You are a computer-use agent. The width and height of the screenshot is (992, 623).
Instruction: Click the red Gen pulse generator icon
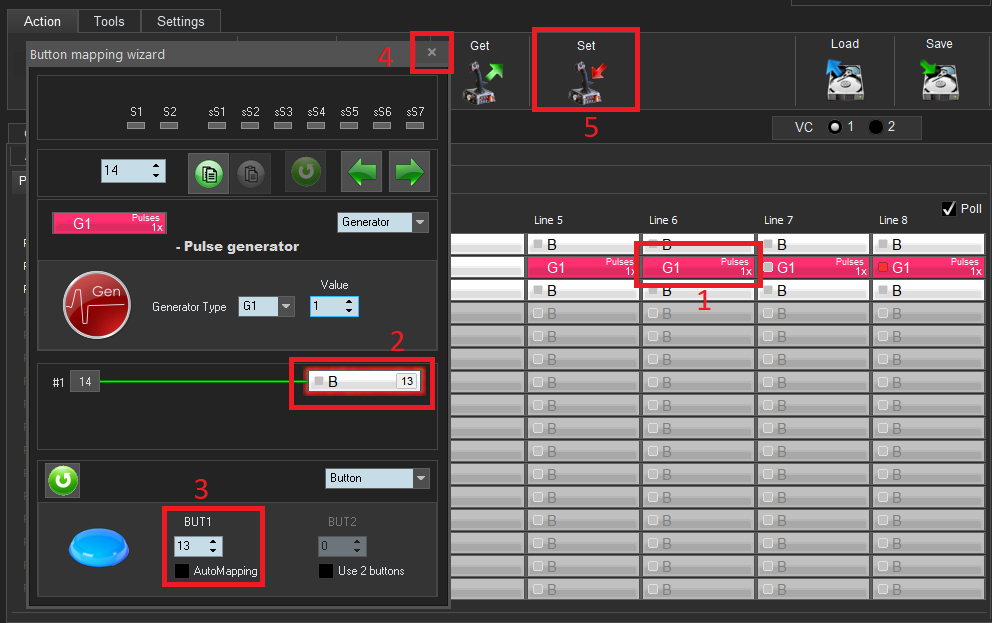click(x=97, y=304)
